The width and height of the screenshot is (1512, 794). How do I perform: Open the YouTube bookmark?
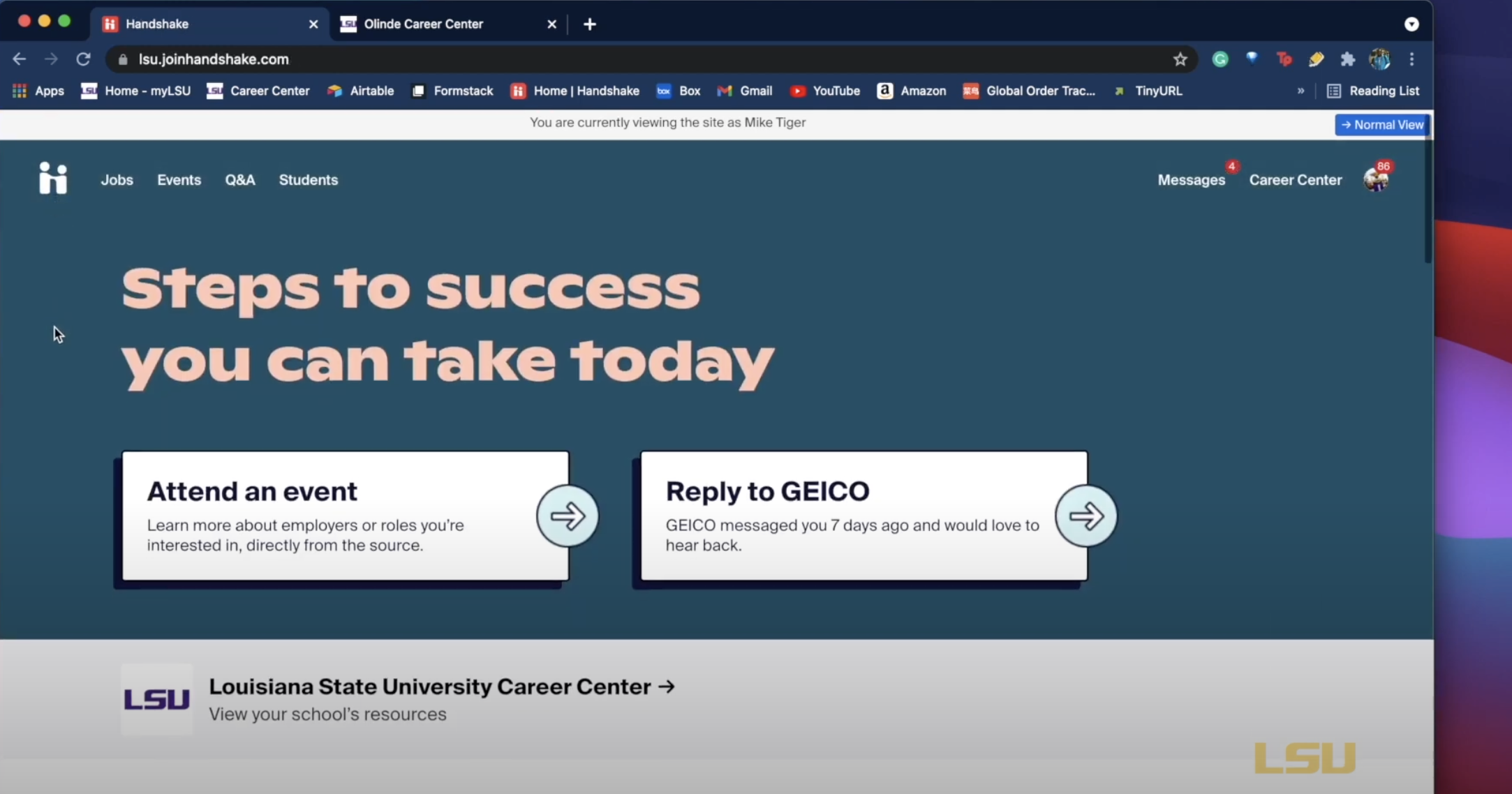click(825, 91)
